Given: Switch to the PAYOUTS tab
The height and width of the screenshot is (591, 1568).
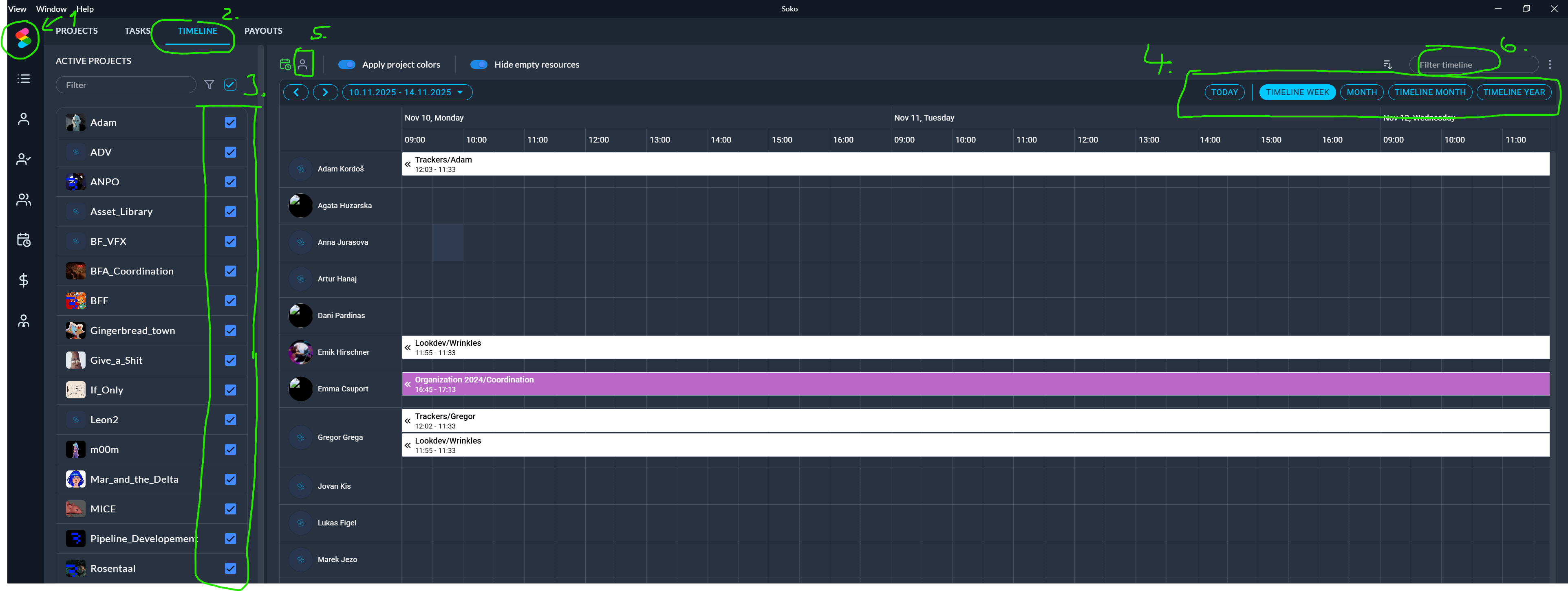Looking at the screenshot, I should coord(263,31).
